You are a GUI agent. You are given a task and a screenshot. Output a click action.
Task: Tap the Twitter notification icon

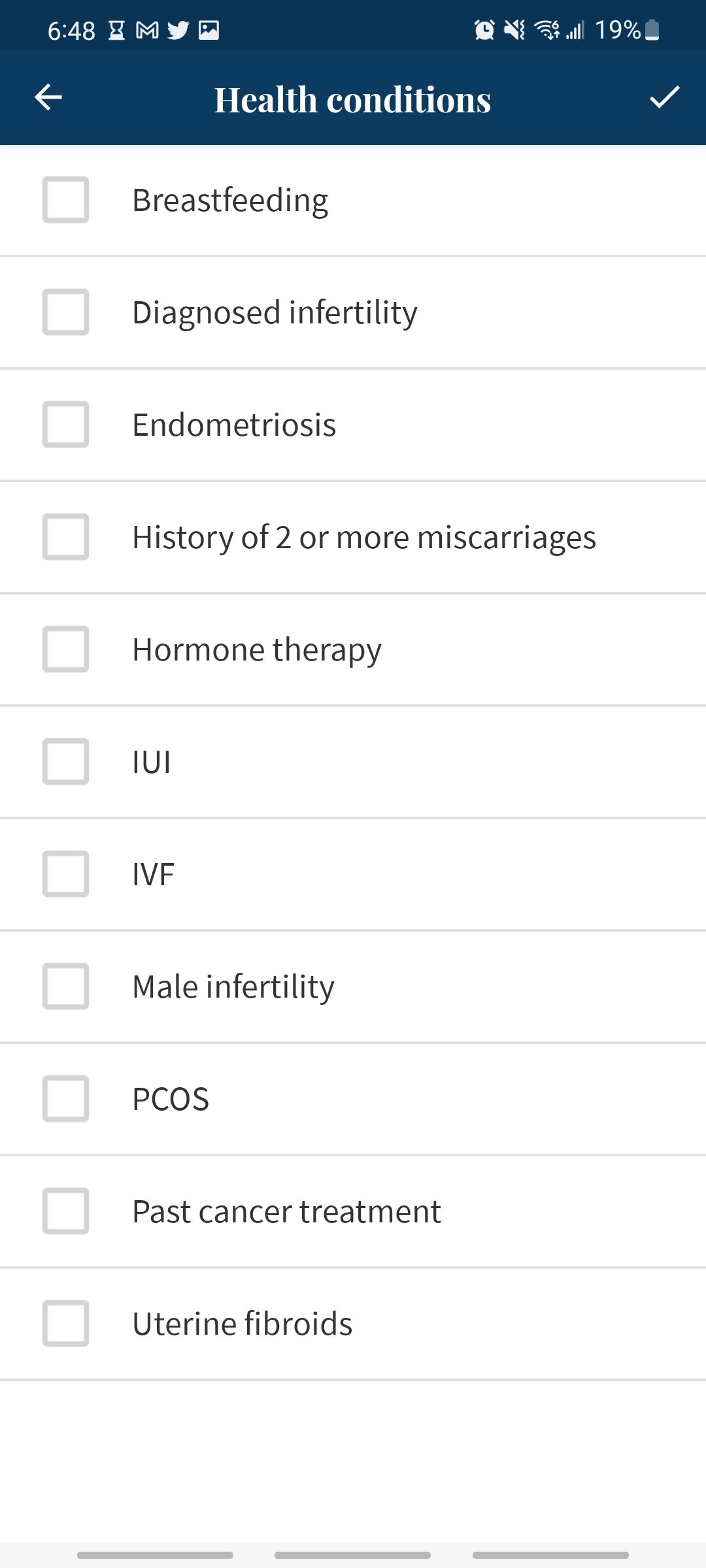(177, 29)
